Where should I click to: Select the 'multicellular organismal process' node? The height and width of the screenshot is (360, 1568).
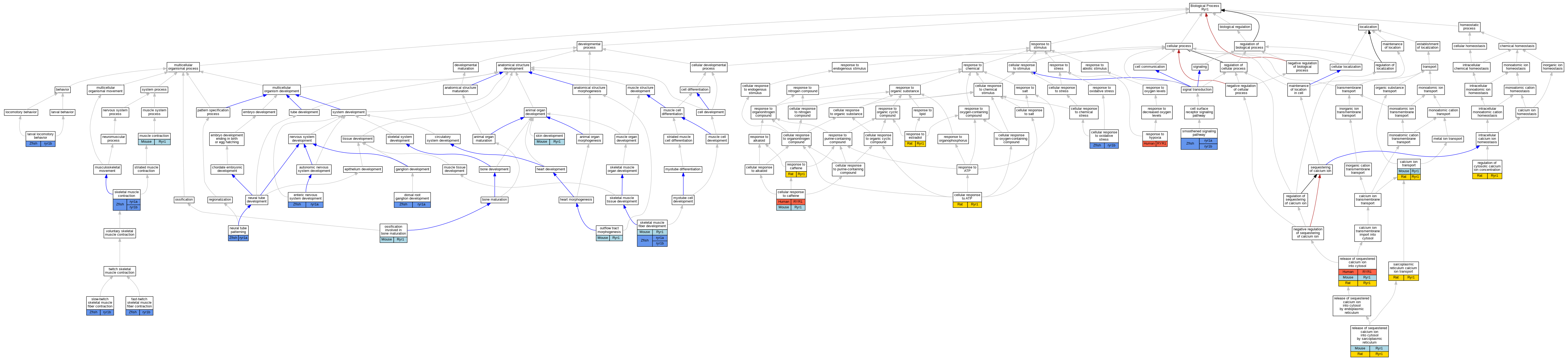(x=183, y=67)
